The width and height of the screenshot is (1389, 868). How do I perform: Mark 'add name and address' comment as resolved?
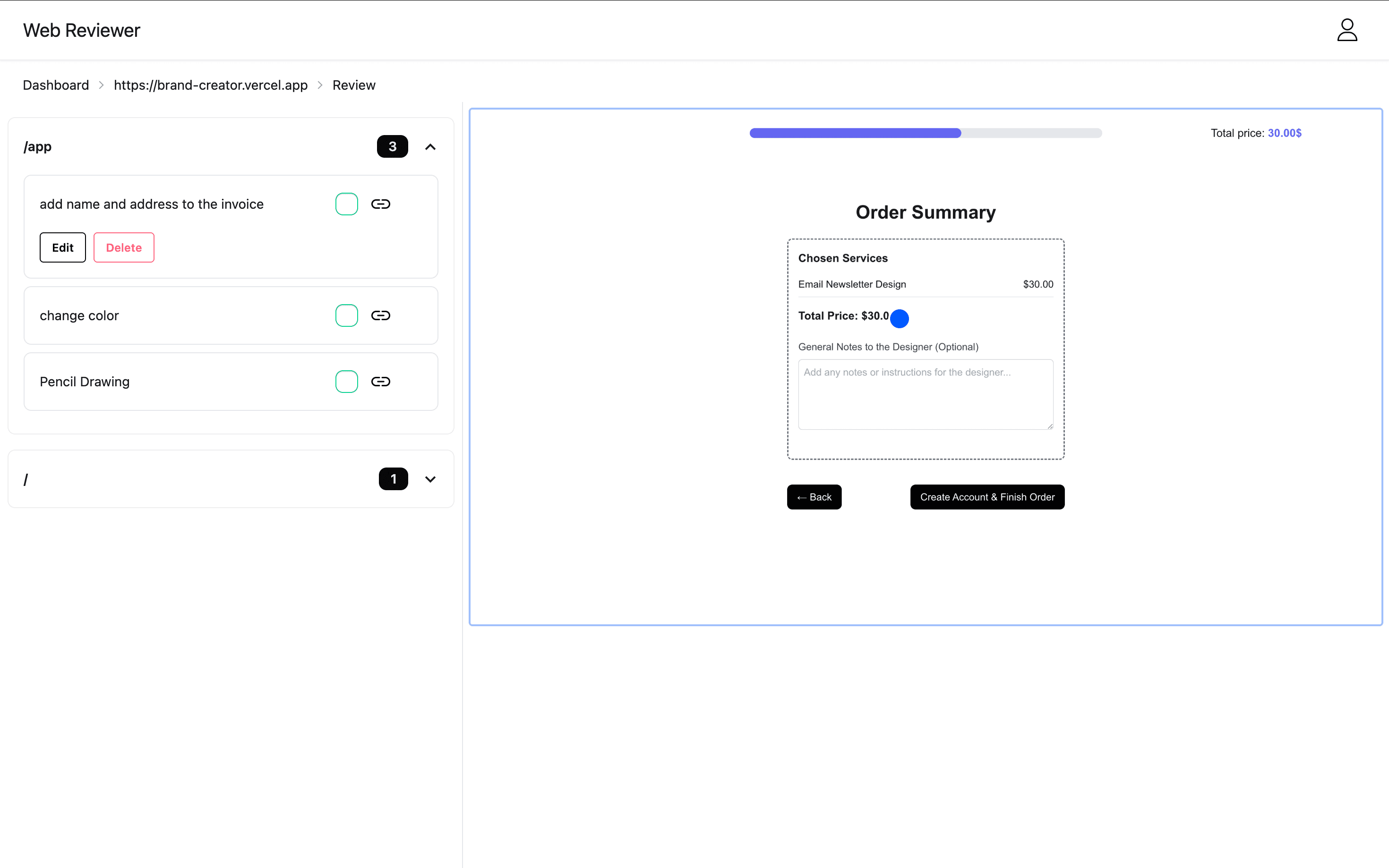coord(347,204)
